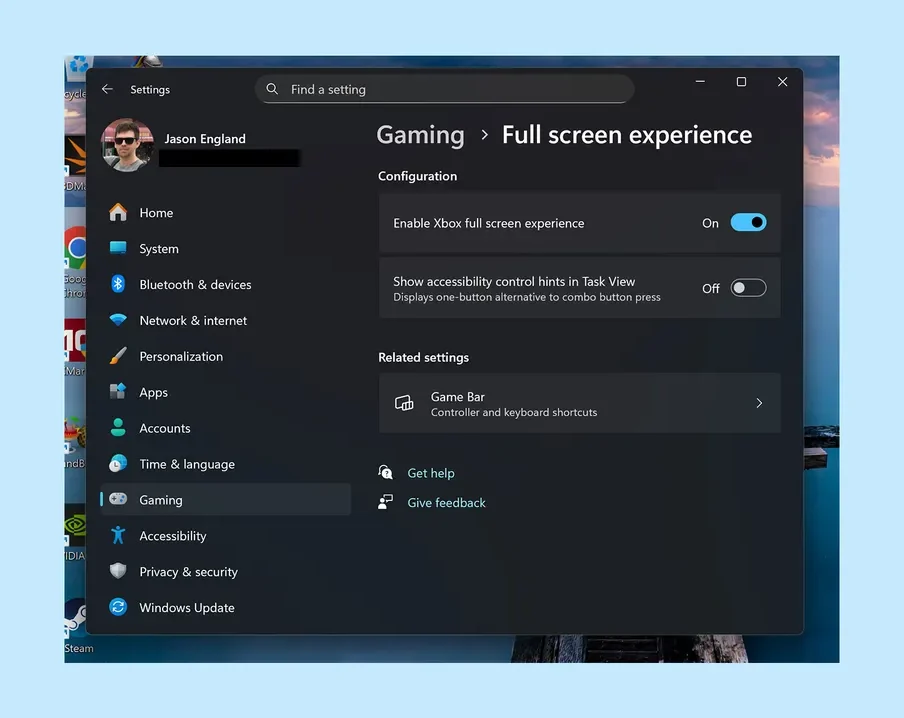Viewport: 904px width, 718px height.
Task: Open Windows Update settings
Action: [184, 607]
